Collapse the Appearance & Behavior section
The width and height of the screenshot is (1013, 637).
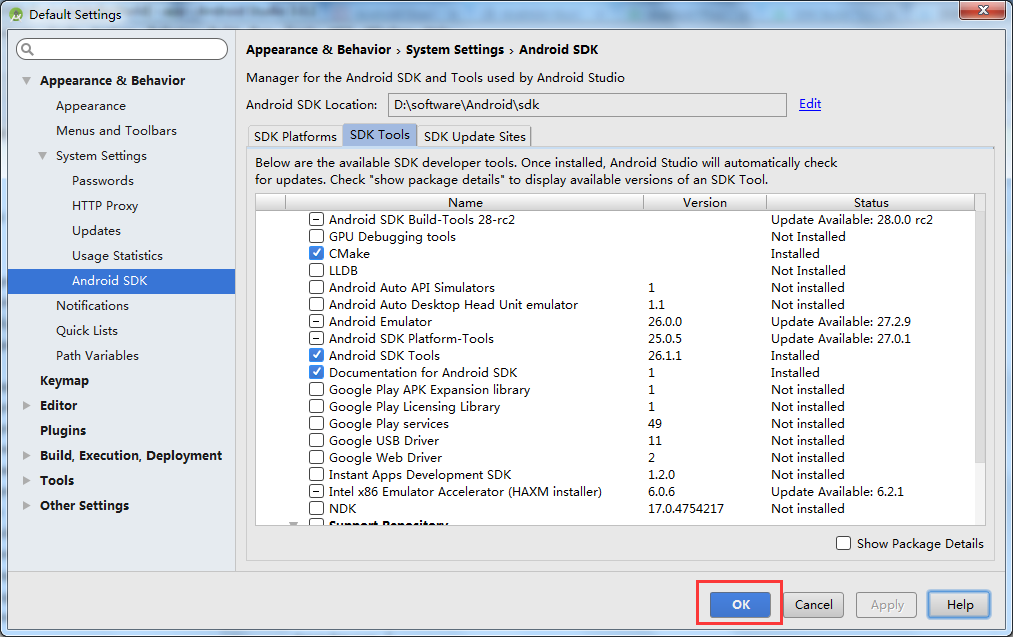[x=26, y=81]
